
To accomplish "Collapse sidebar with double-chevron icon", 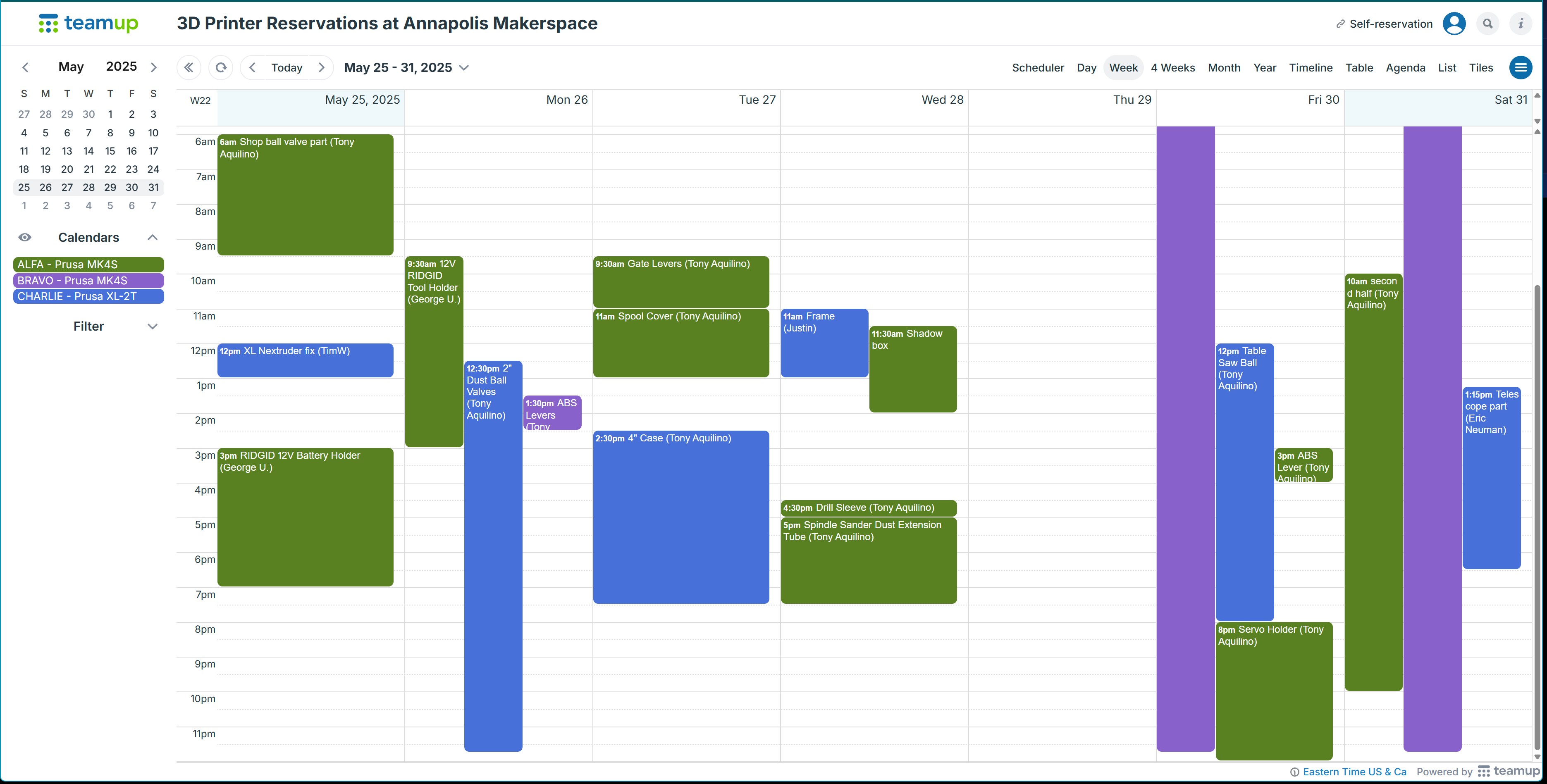I will (189, 68).
